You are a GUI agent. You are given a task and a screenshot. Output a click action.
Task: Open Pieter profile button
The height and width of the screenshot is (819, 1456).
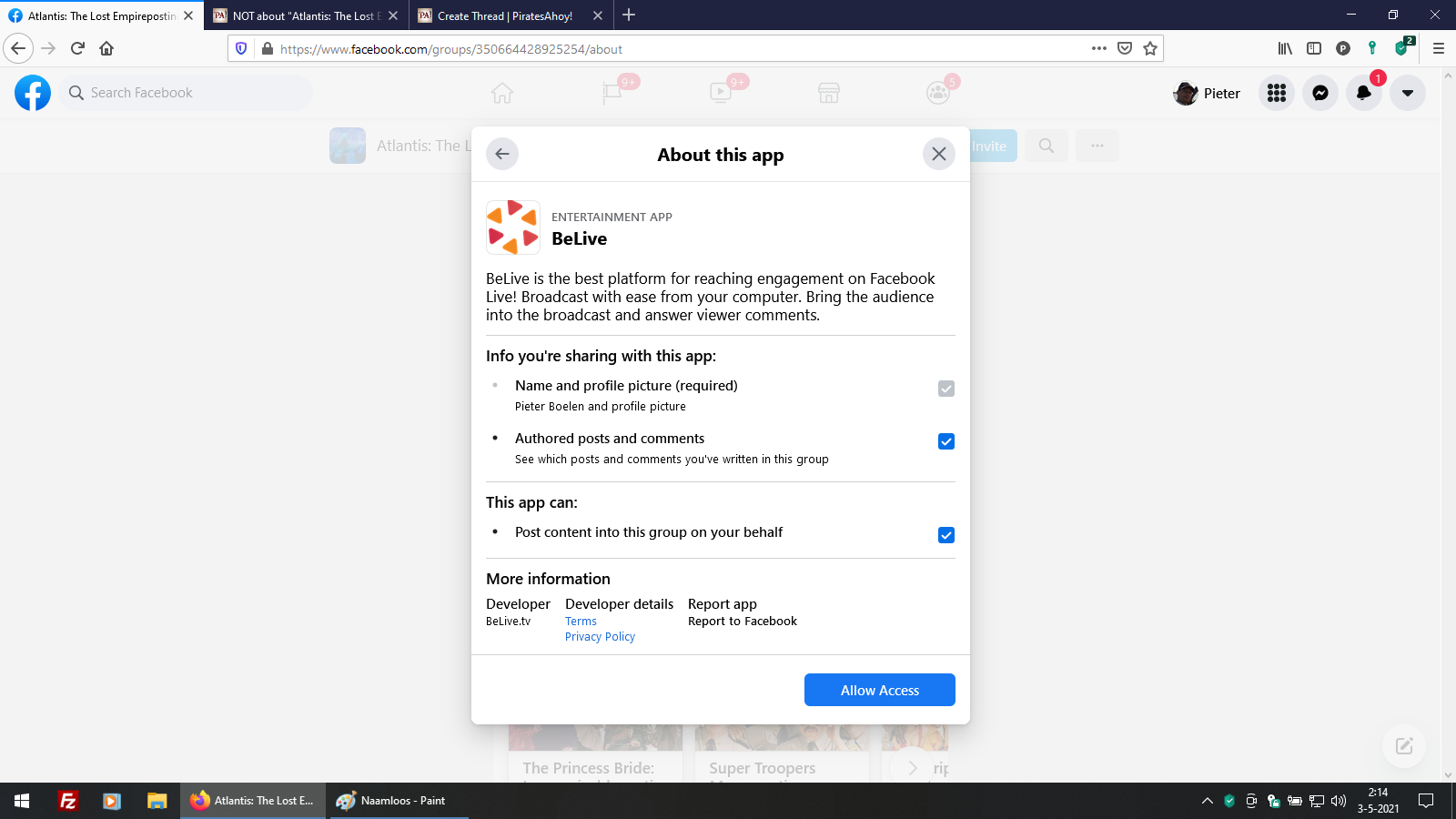pyautogui.click(x=1208, y=93)
